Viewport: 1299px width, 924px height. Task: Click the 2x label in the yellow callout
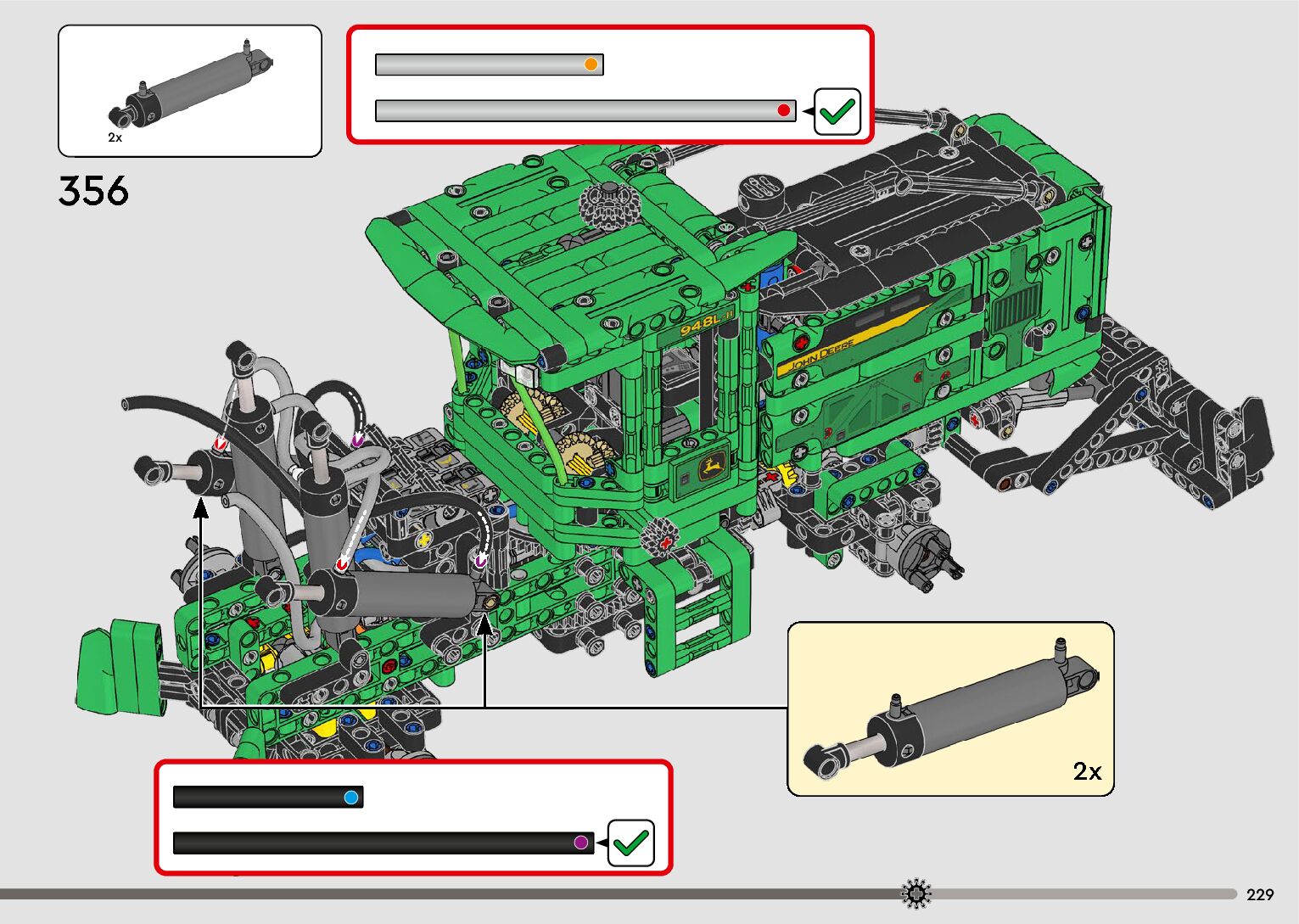1087,770
